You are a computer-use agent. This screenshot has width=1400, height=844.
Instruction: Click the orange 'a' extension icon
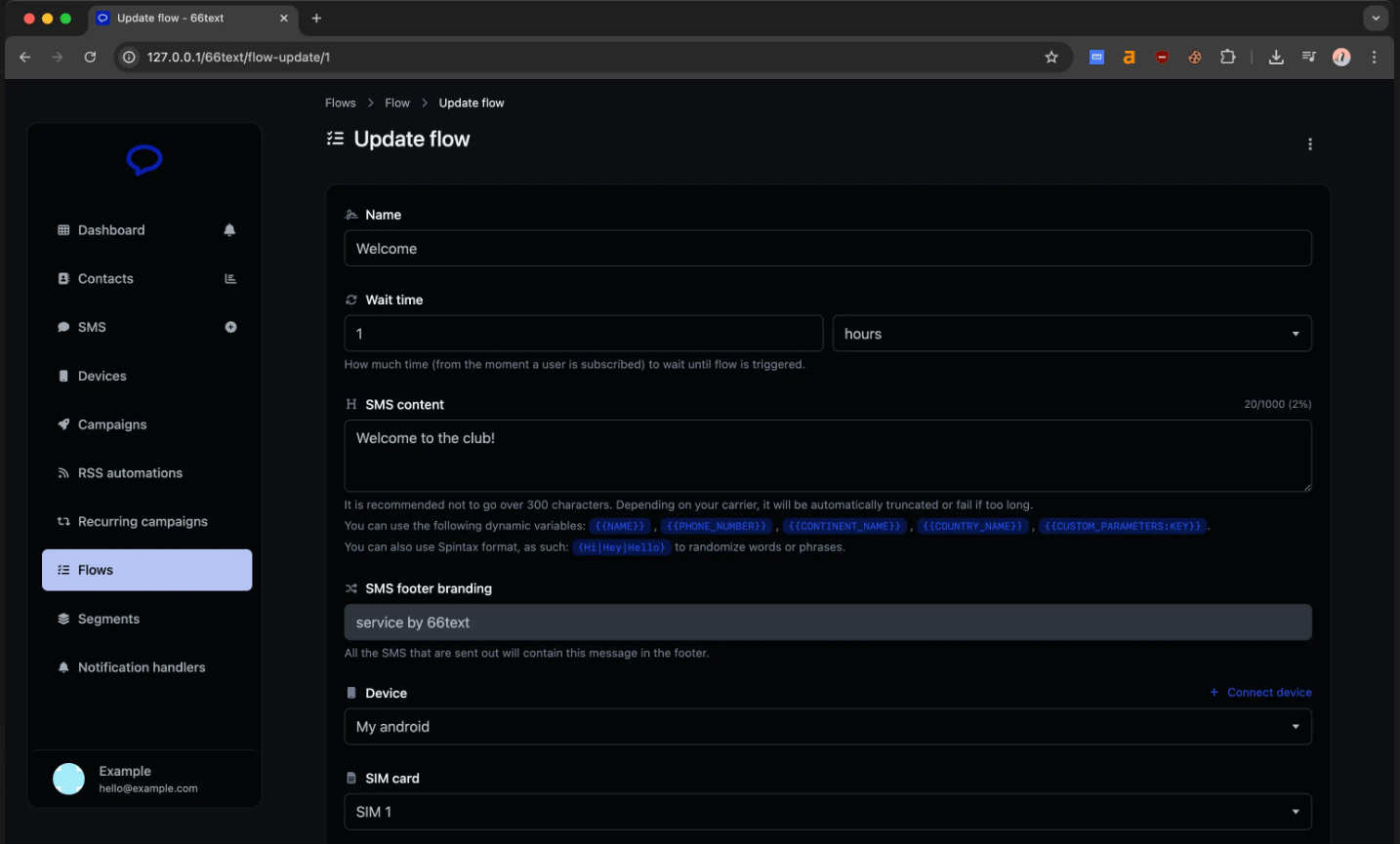[1129, 58]
